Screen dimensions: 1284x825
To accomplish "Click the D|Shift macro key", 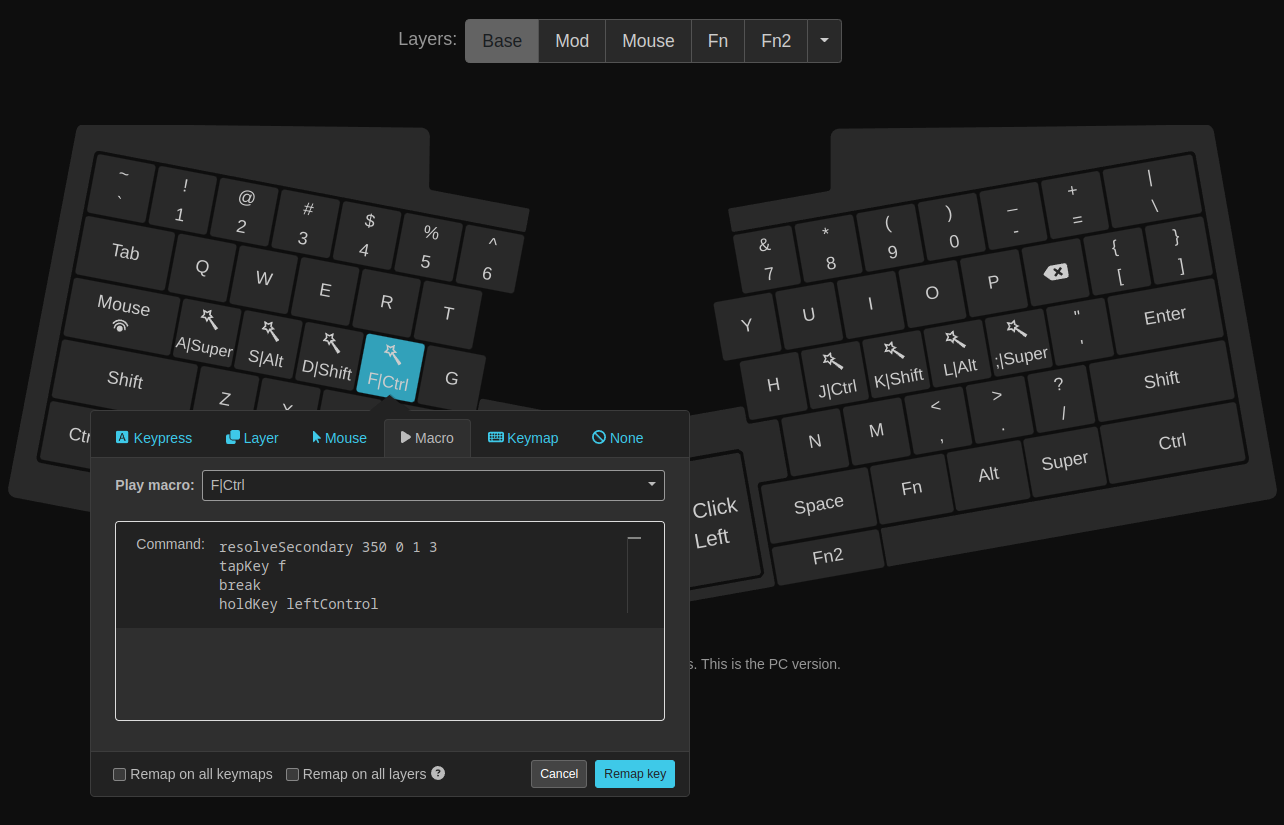I will [328, 357].
